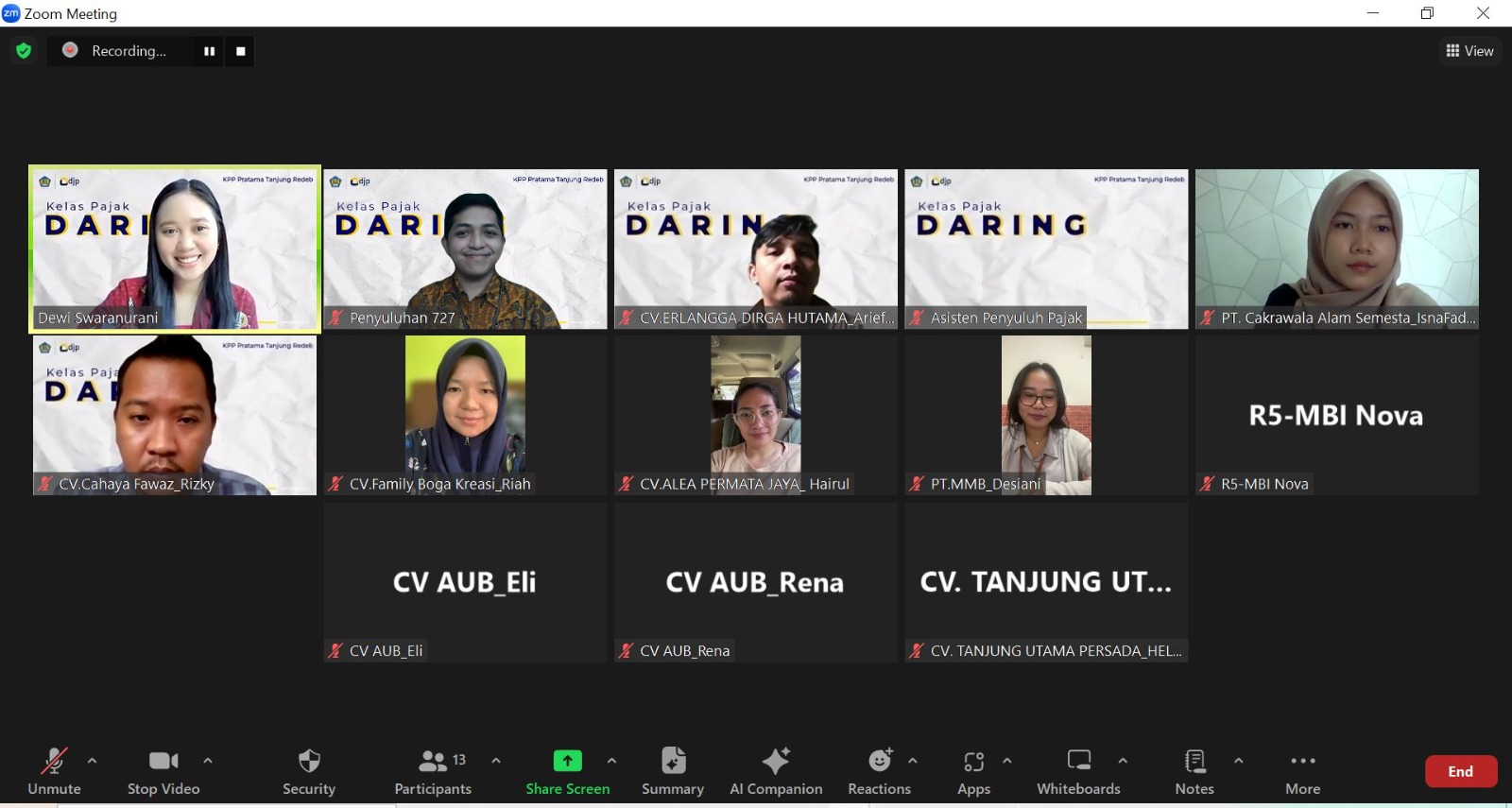1512x808 pixels.
Task: Open the Notes tool
Action: pos(1194,771)
